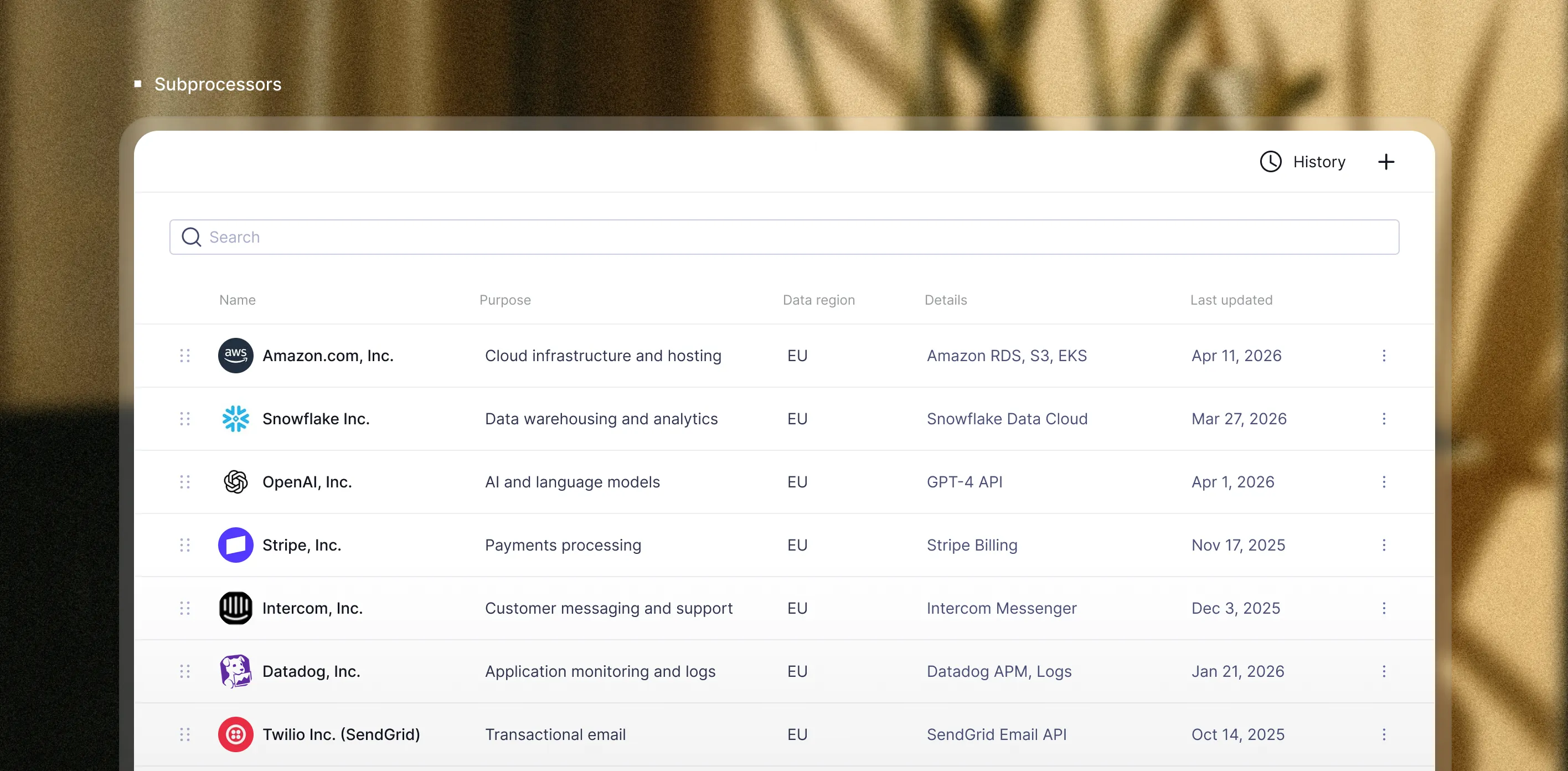The height and width of the screenshot is (771, 1568).
Task: Click the Dec 3, 2025 date
Action: point(1236,608)
